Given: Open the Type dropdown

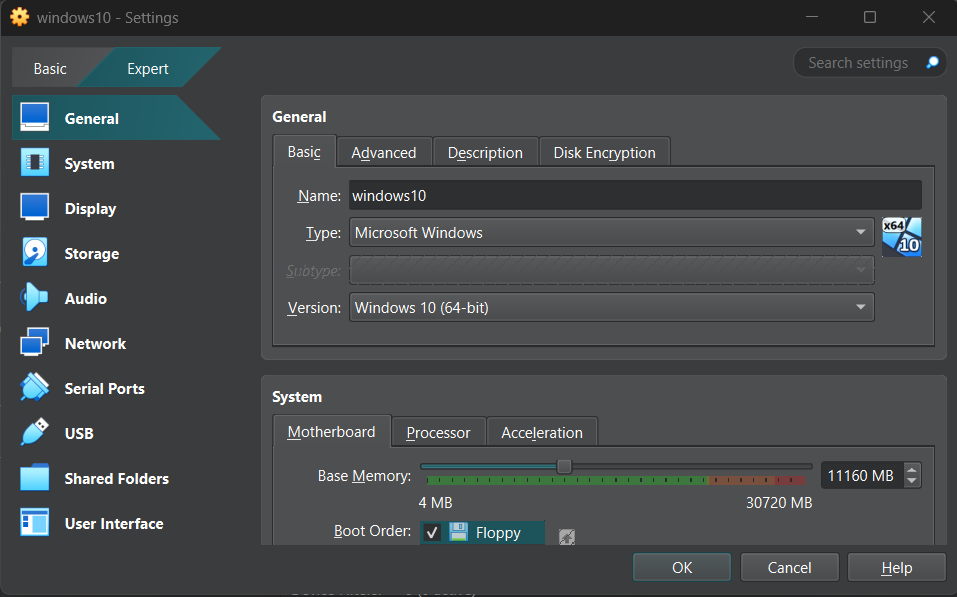Looking at the screenshot, I should coord(612,233).
